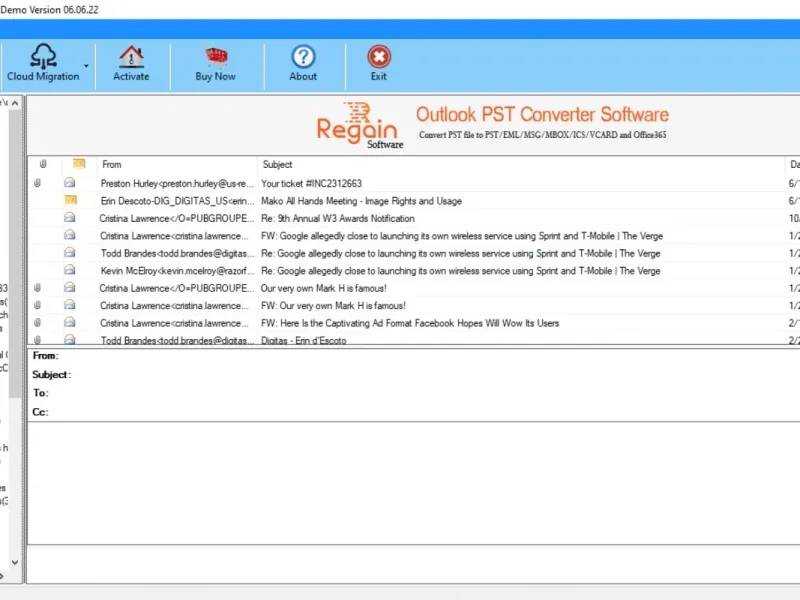Select 'FW: Our very own Mark H is famous!' subject
This screenshot has width=800, height=600.
point(333,306)
